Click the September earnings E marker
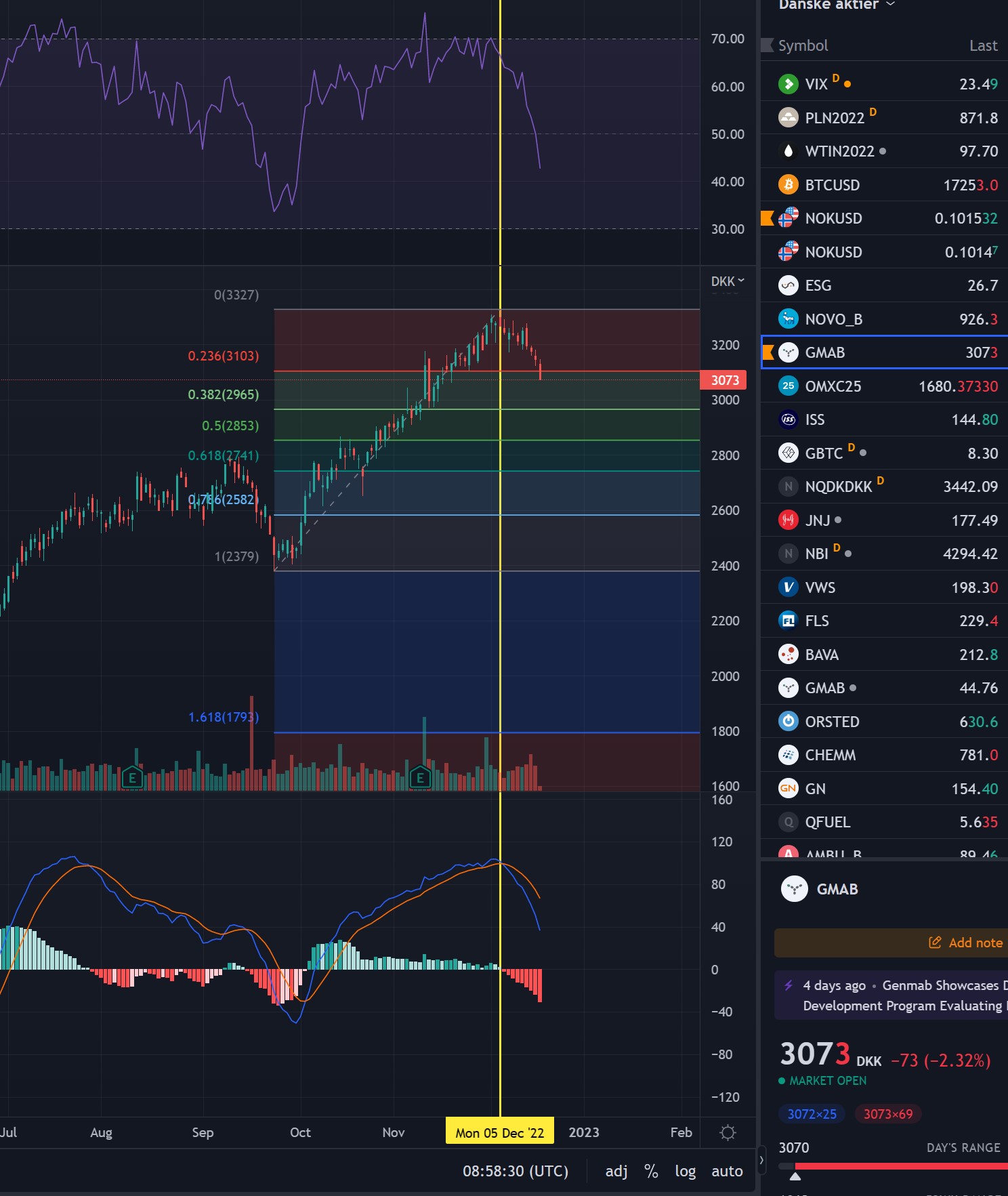The image size is (1008, 1196). 132,778
